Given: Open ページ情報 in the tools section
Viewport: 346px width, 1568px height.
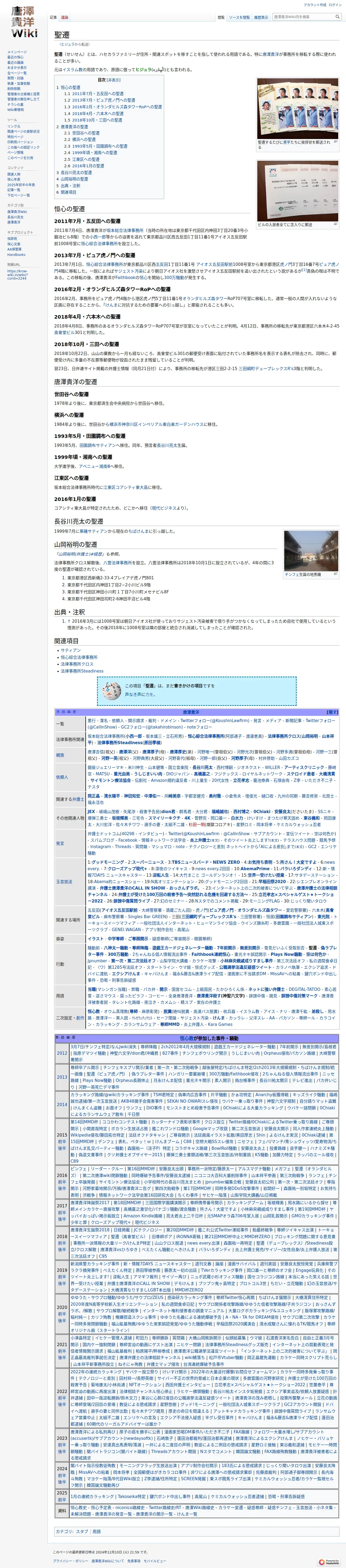Looking at the screenshot, I should 16,152.
